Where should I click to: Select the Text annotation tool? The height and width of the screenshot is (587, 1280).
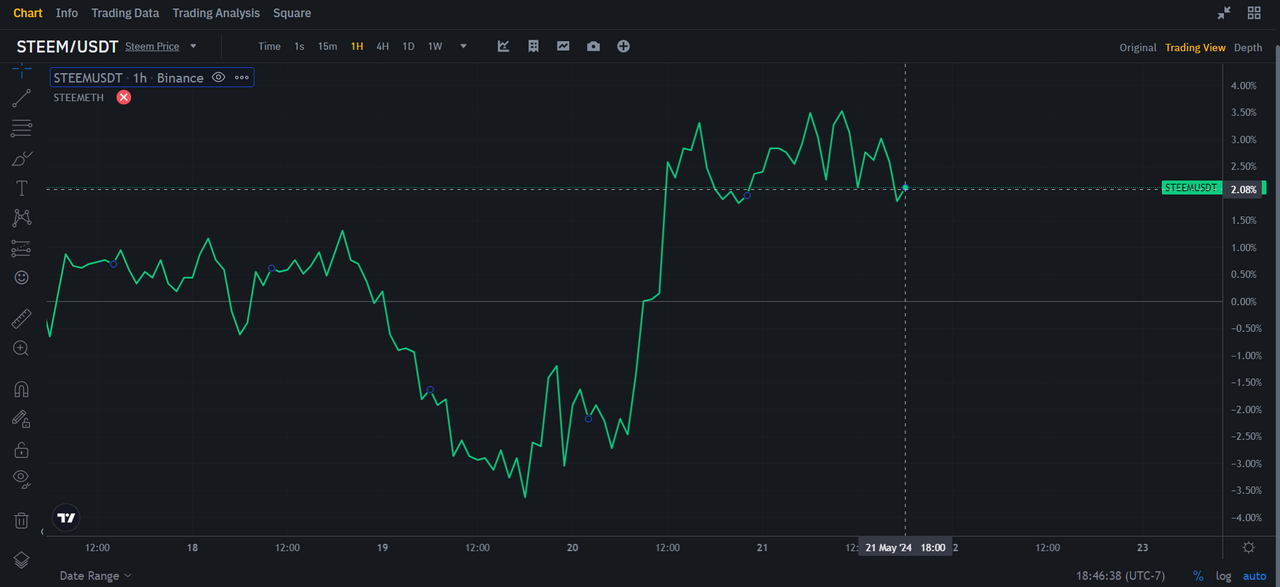click(21, 188)
